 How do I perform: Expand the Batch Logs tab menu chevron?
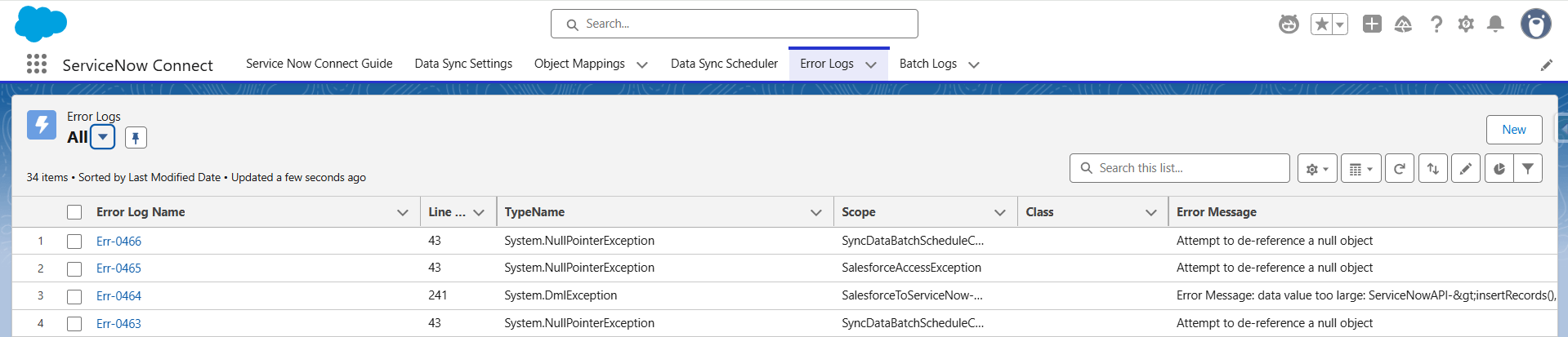[x=974, y=64]
